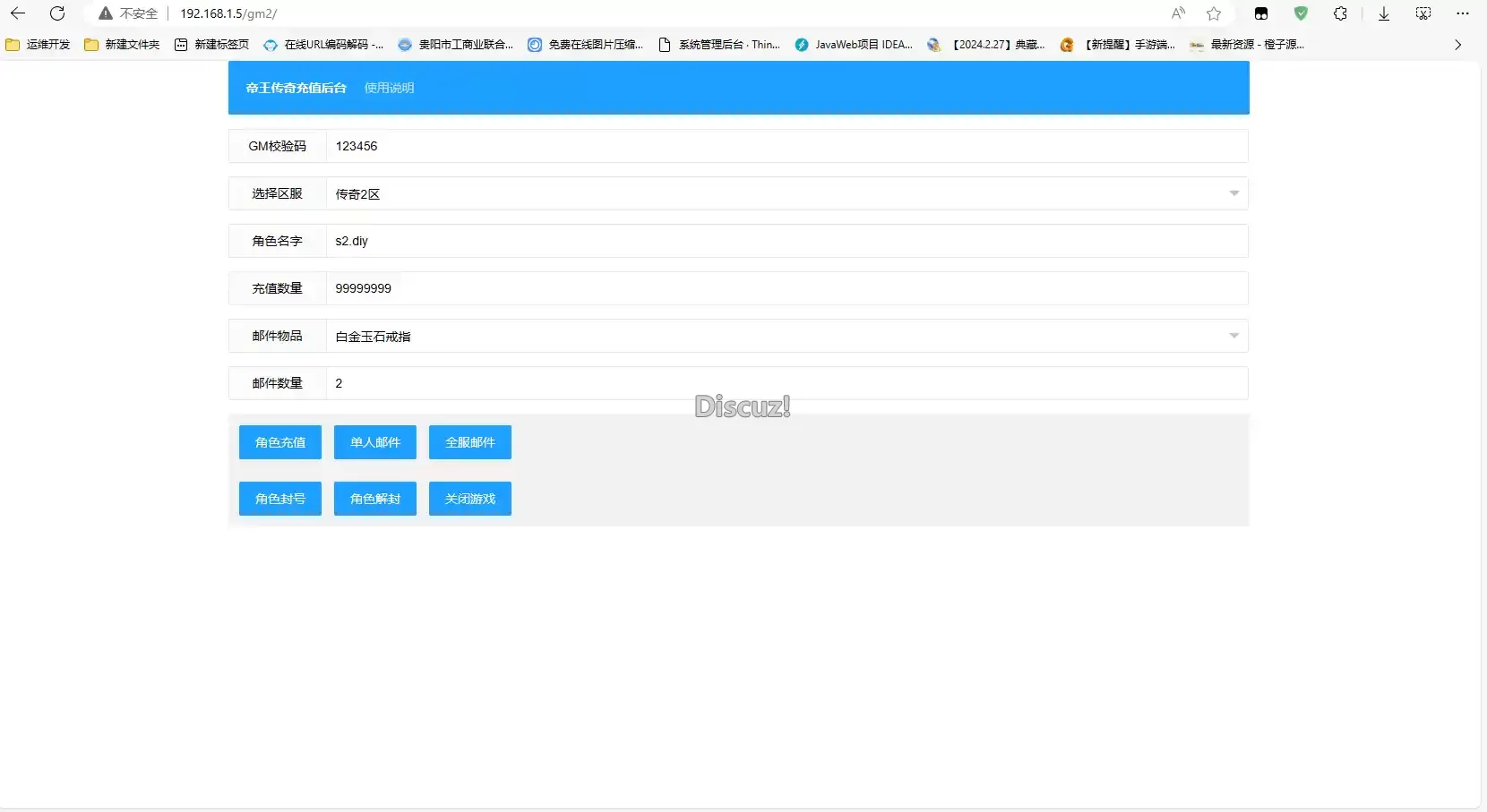The width and height of the screenshot is (1487, 812).
Task: Focus the GM校验码 input field
Action: point(786,146)
